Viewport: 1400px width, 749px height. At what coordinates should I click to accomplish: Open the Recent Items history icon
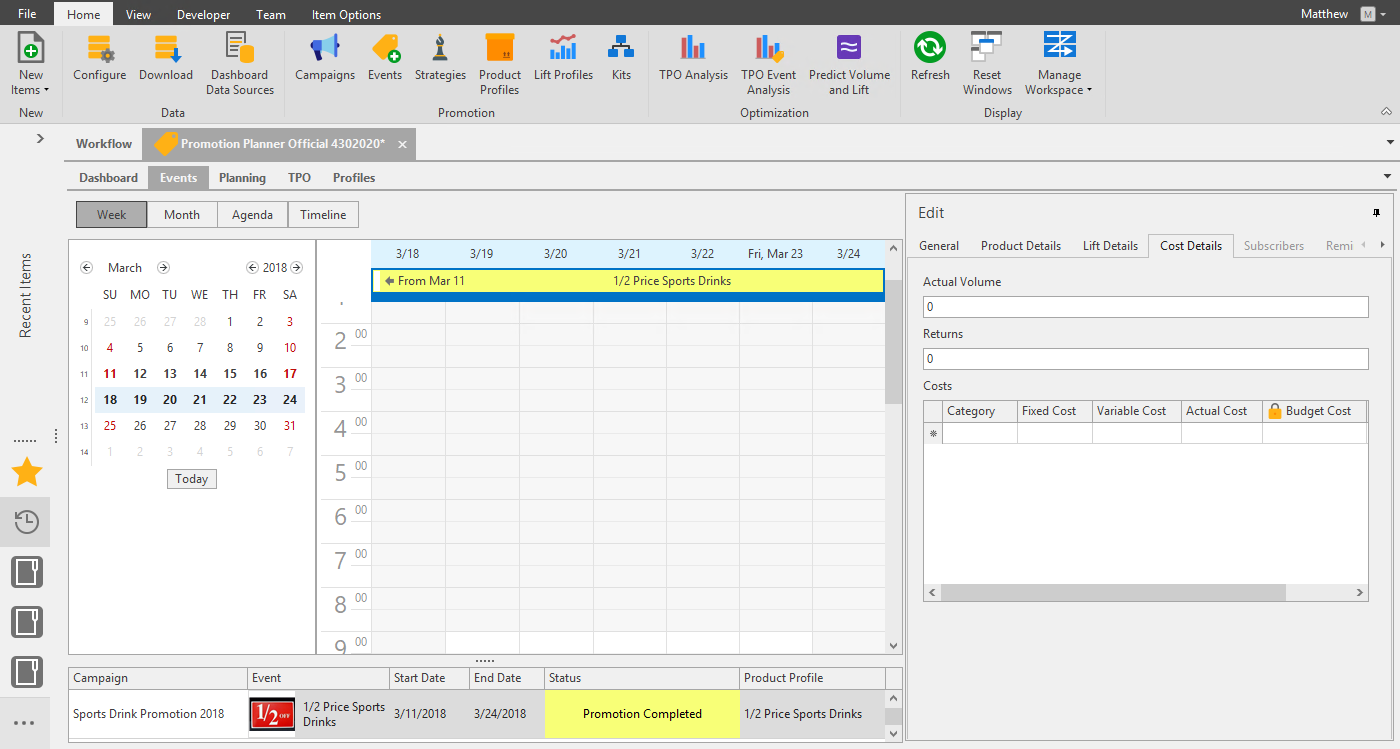(27, 521)
